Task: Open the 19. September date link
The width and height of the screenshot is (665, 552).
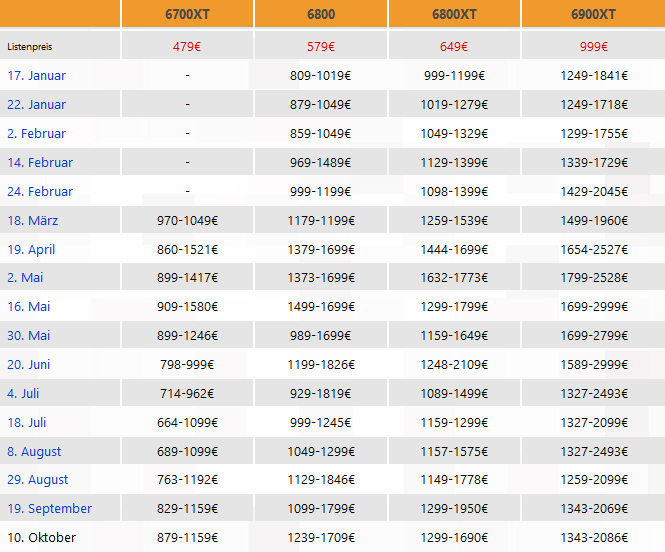Action: tap(49, 508)
